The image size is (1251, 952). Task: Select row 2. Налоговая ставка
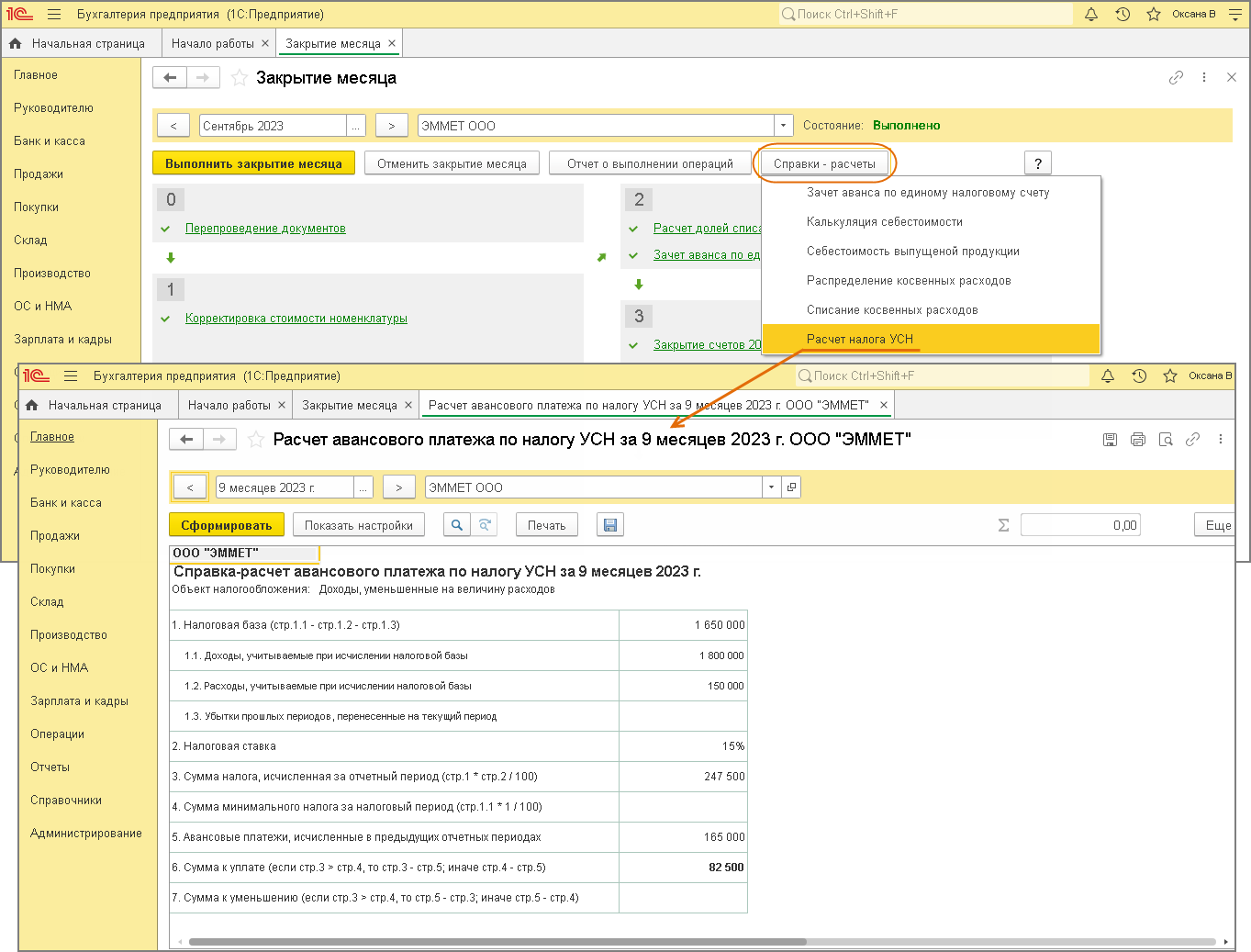click(x=459, y=746)
